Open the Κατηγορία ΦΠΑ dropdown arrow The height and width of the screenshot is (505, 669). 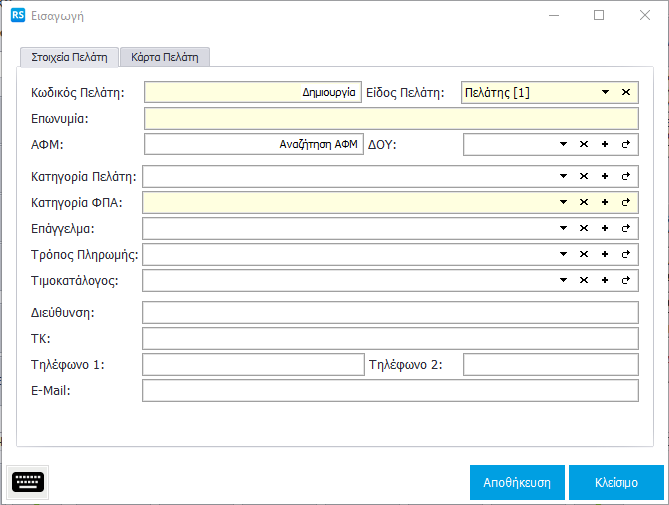(564, 203)
